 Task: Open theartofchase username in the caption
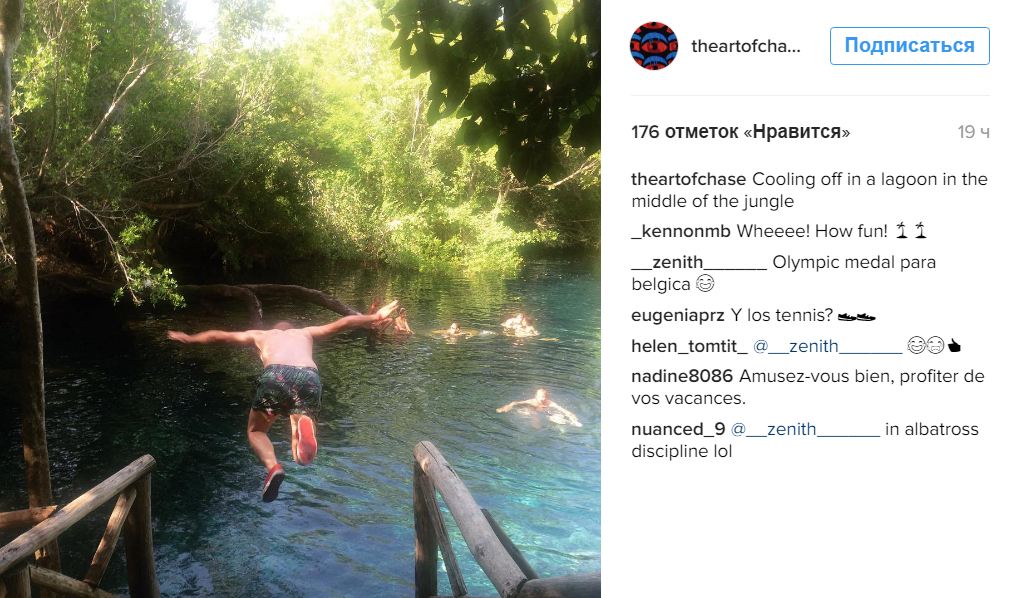point(688,179)
